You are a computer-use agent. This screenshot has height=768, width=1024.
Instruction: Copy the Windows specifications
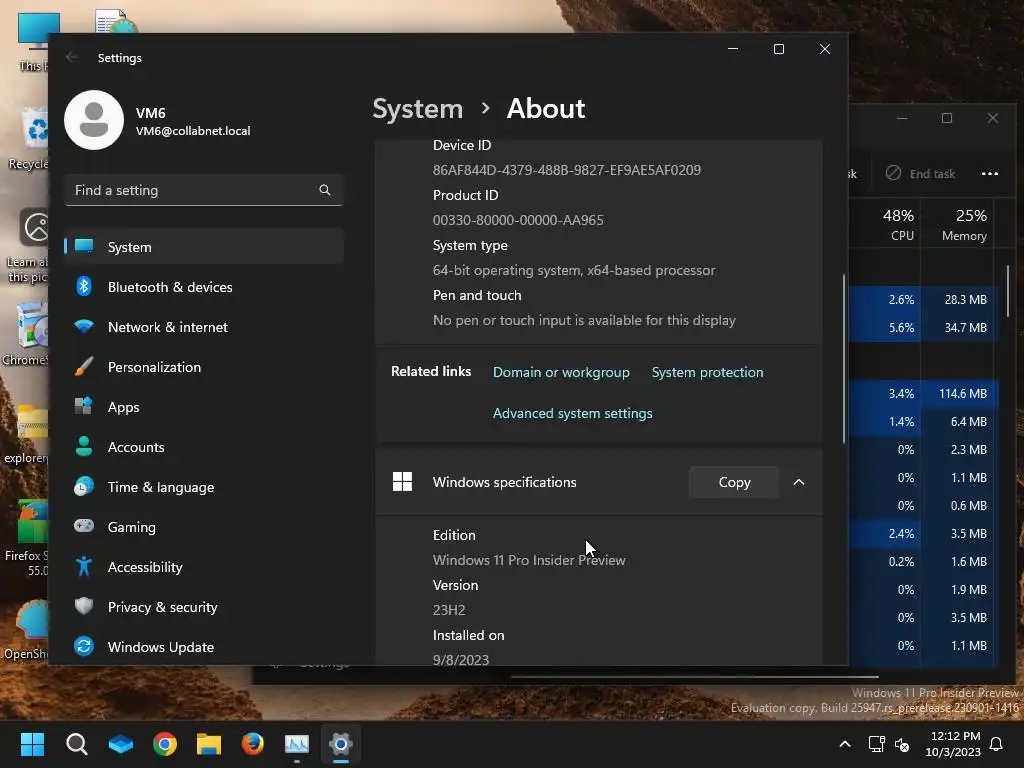click(x=734, y=482)
